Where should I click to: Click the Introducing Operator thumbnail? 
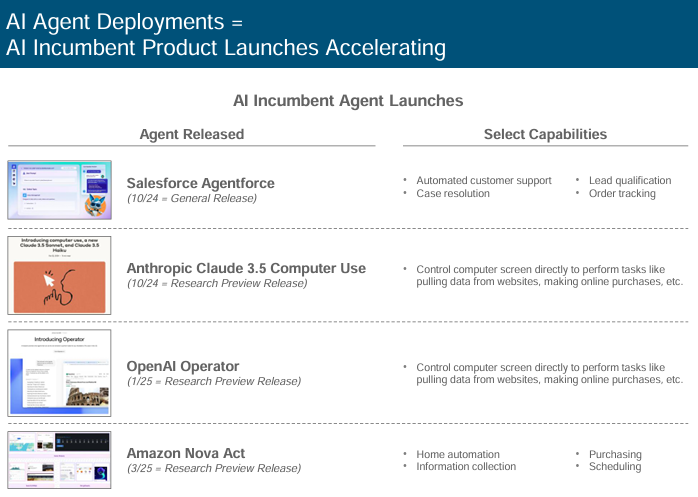(59, 373)
